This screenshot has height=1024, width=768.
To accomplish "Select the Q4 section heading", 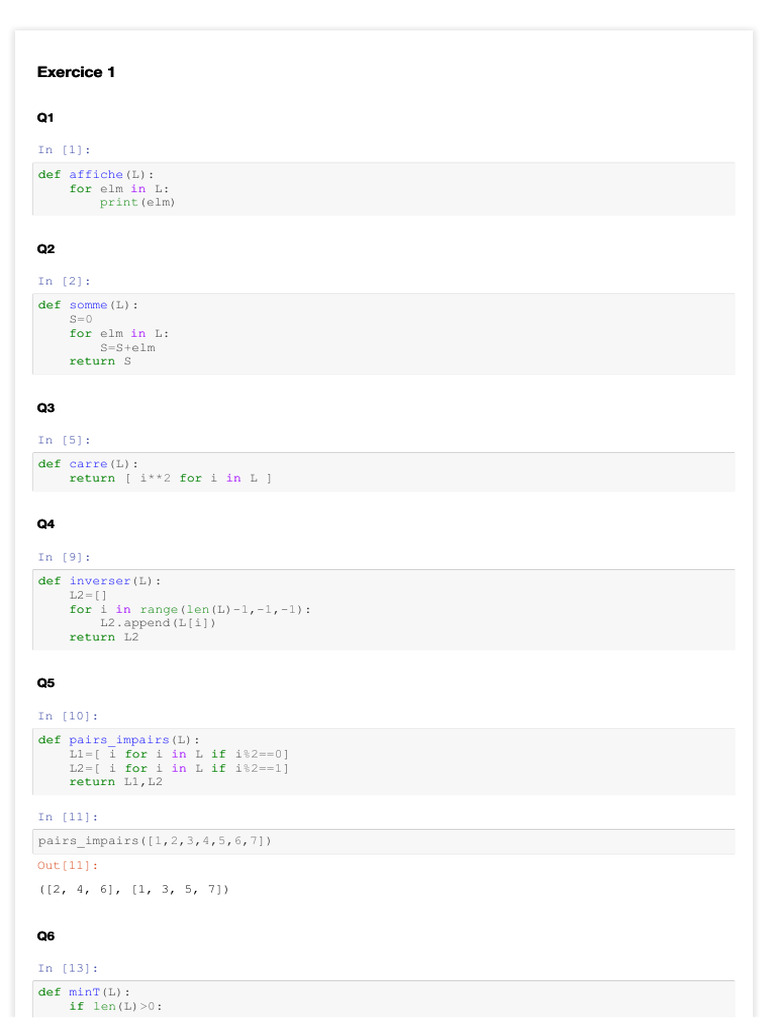I will coord(46,523).
